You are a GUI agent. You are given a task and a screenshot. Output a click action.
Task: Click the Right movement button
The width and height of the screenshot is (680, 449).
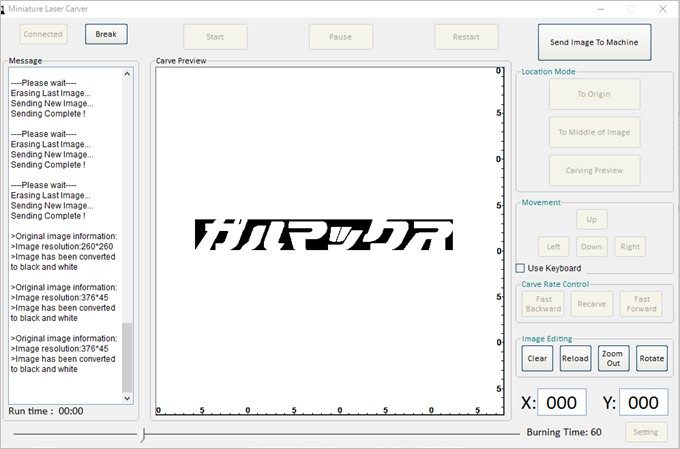pyautogui.click(x=630, y=247)
